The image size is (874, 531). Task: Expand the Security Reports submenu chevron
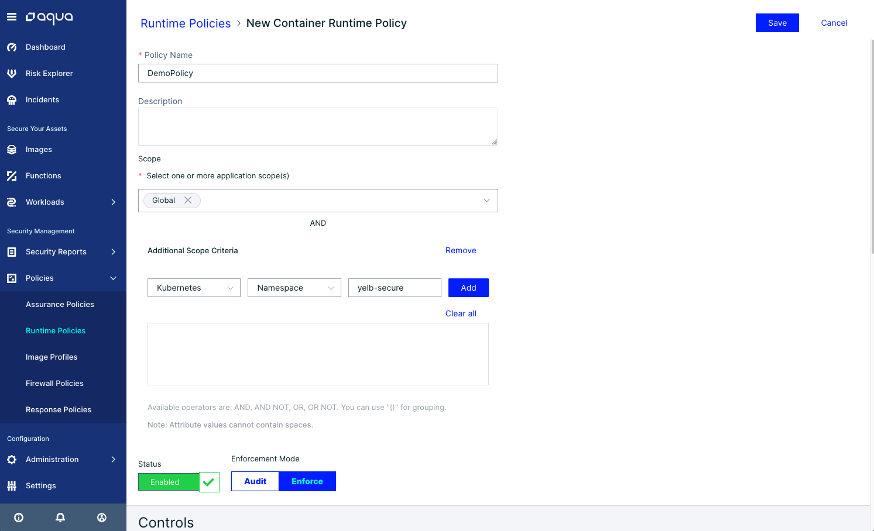point(113,252)
